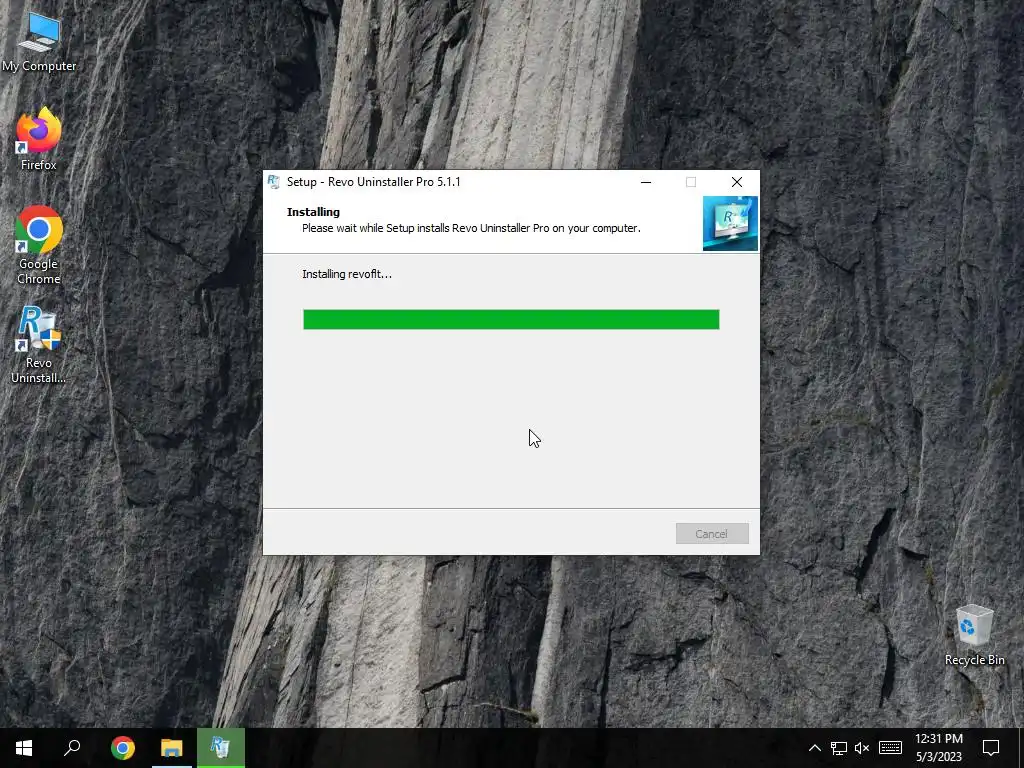Click the setup title bar Revo icon
1024x768 pixels.
(274, 182)
